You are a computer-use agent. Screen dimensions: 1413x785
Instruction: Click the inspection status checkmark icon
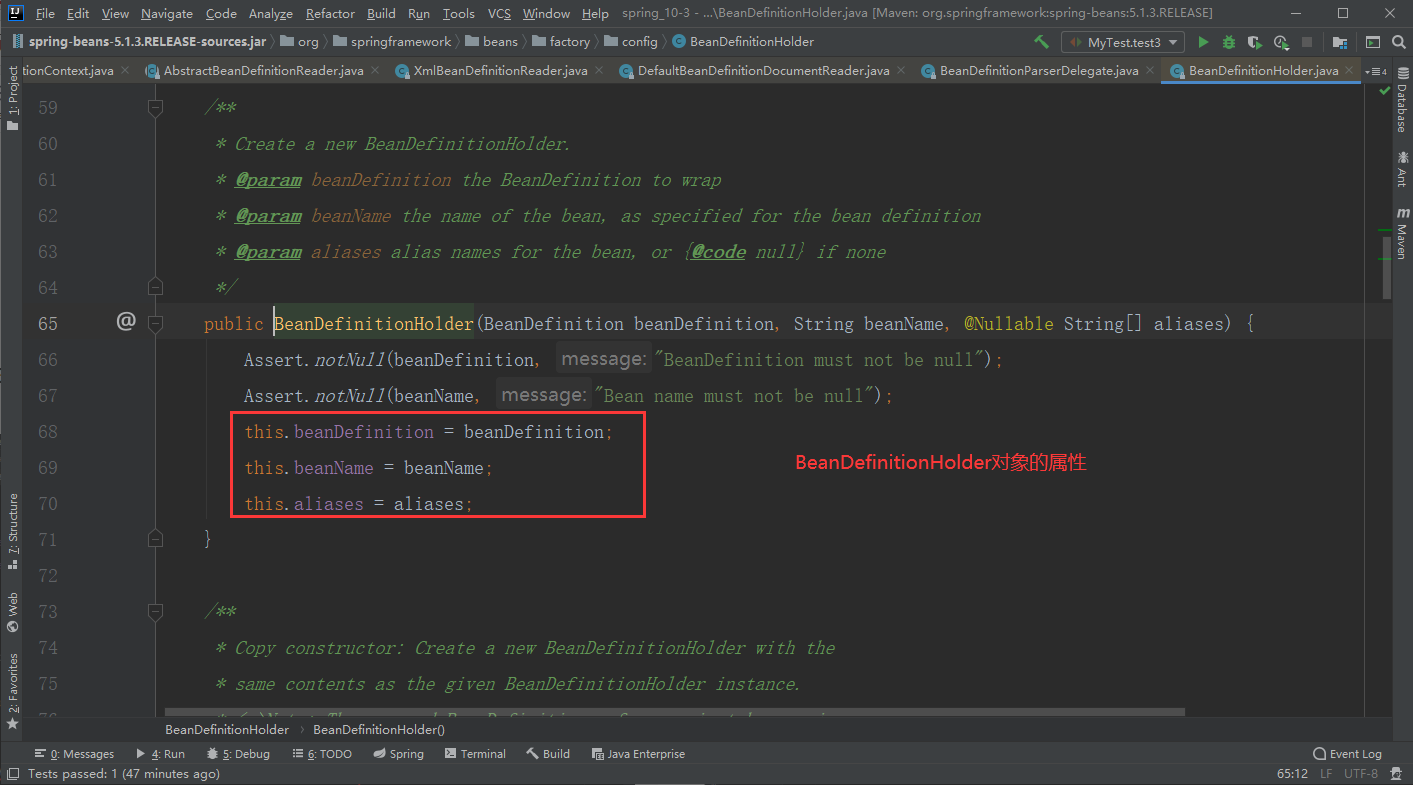pyautogui.click(x=1384, y=89)
